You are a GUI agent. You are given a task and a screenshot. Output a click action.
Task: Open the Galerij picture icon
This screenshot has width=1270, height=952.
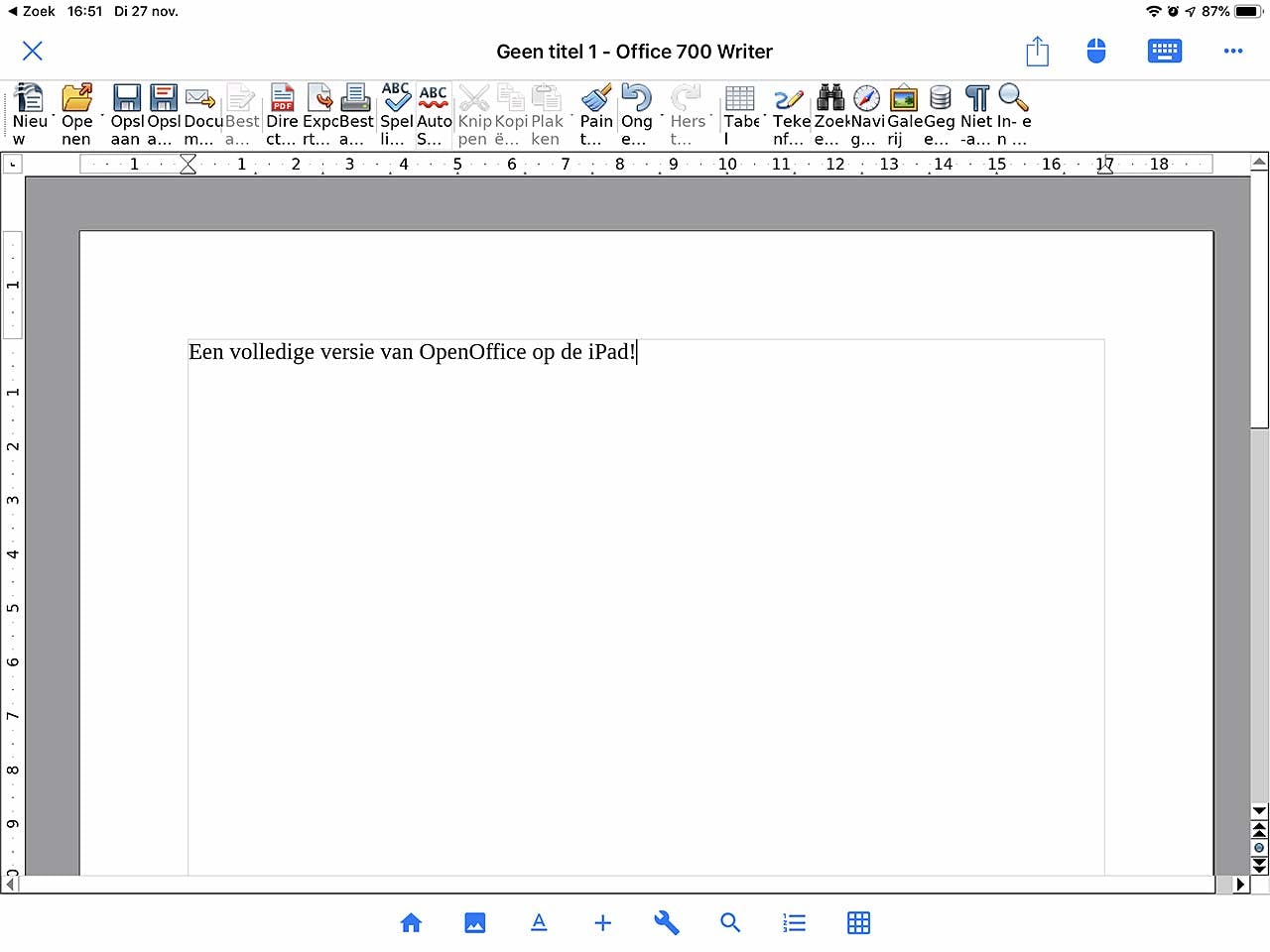(x=904, y=97)
